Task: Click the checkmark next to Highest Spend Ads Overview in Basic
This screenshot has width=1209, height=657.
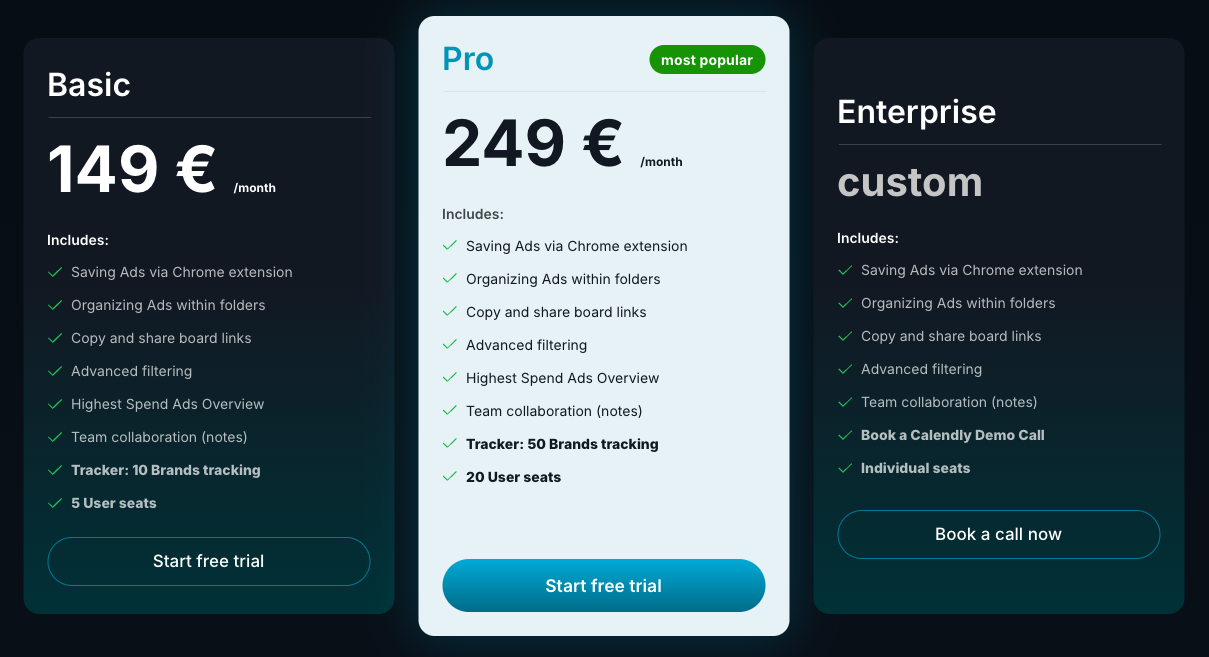Action: pyautogui.click(x=54, y=404)
